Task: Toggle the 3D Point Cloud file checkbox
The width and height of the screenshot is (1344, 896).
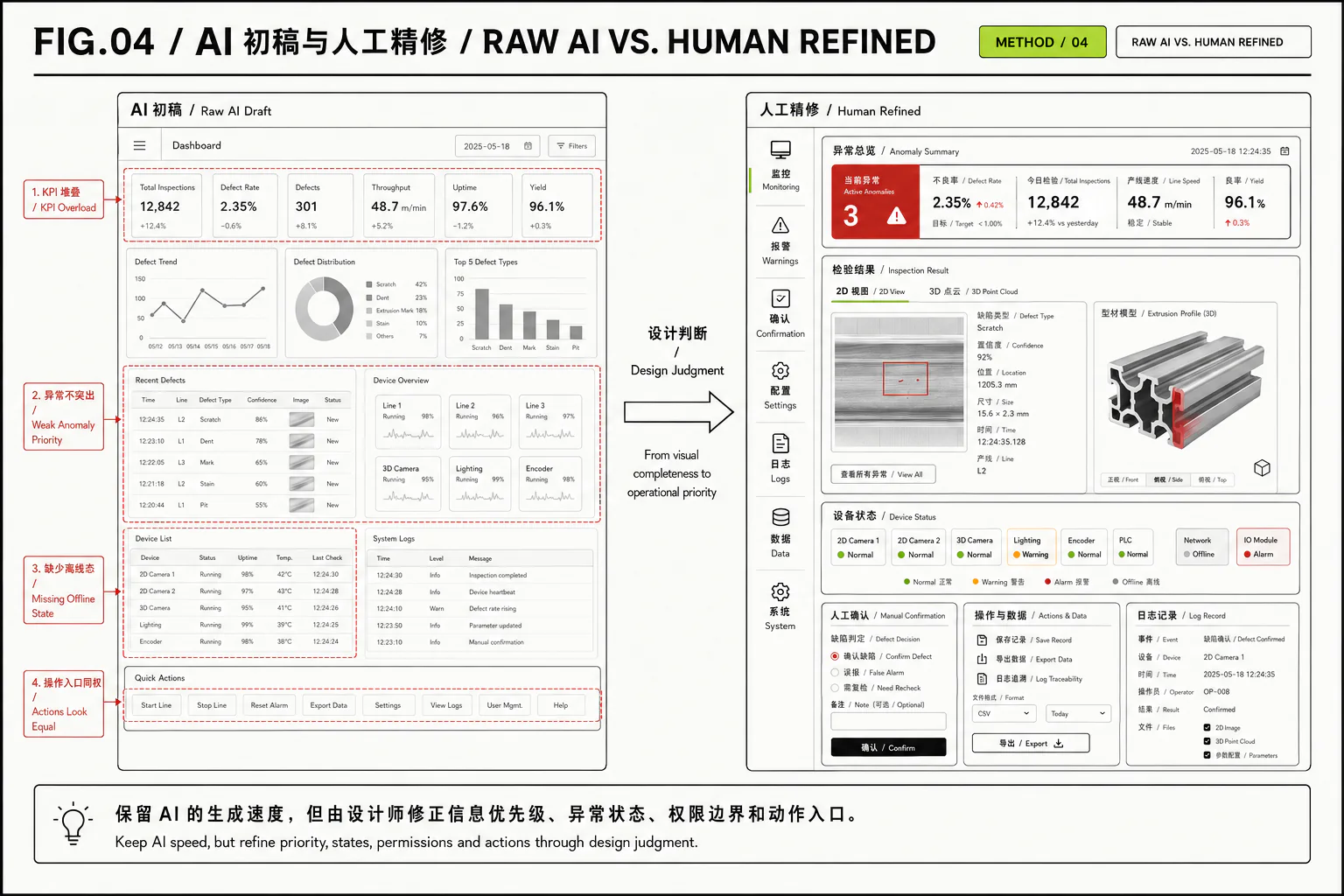Action: [1207, 741]
